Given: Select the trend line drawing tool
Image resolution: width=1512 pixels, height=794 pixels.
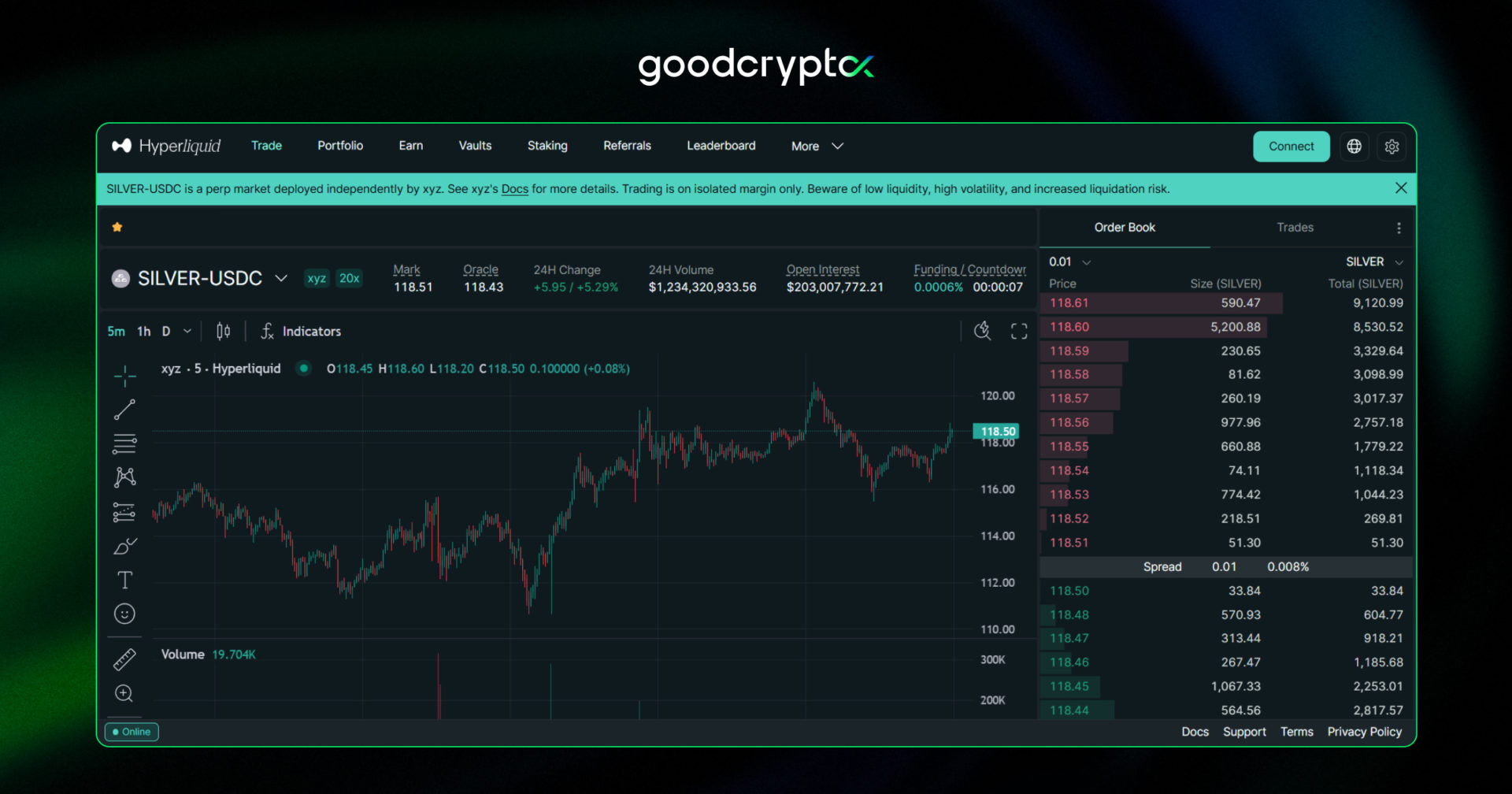Looking at the screenshot, I should (124, 410).
